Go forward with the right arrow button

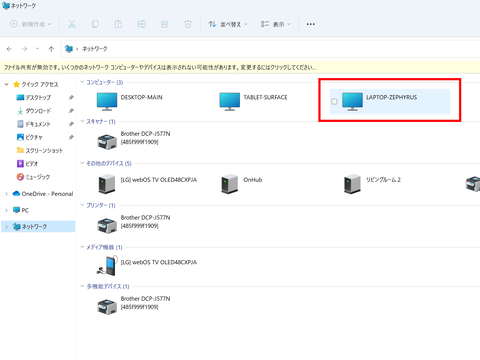point(24,49)
